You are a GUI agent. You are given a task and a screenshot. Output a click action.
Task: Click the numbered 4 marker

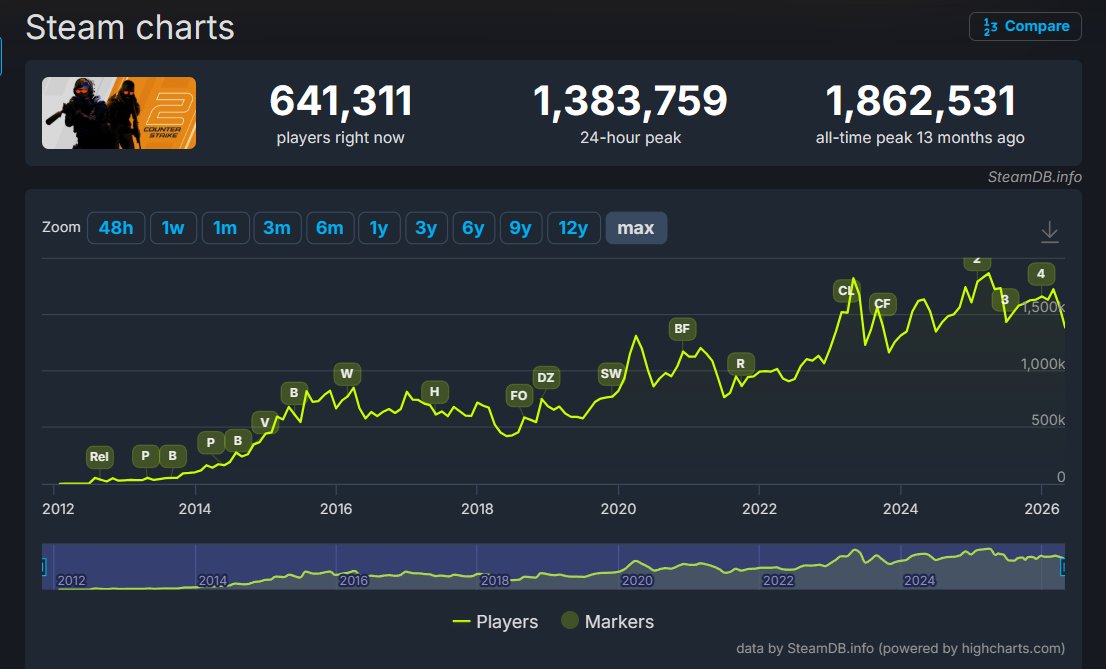1041,274
